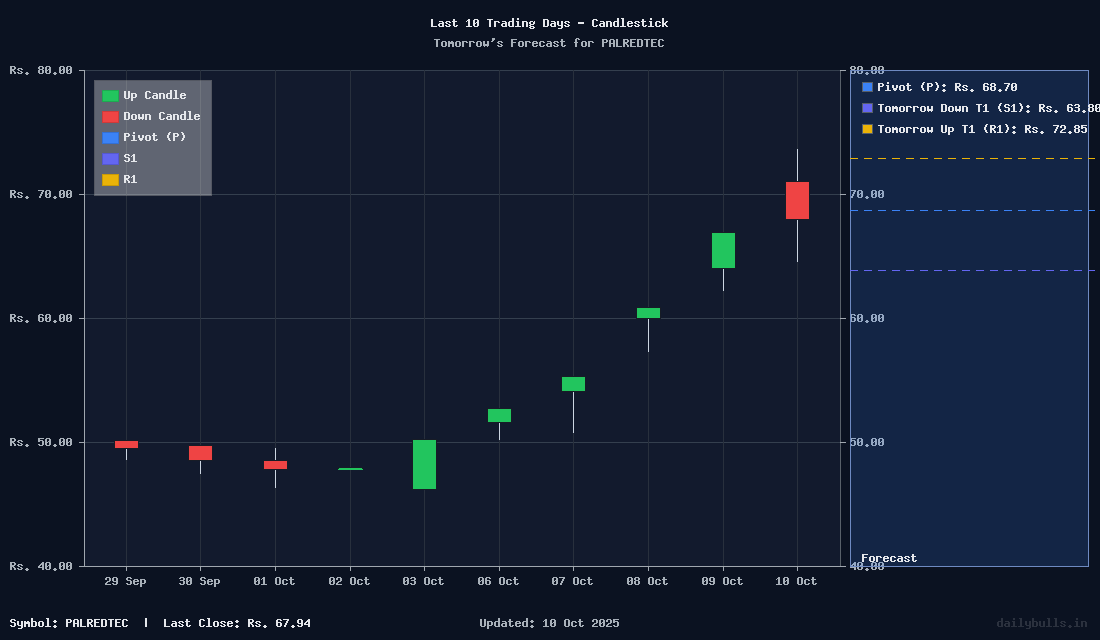Click the purple S1 legend swatch
The height and width of the screenshot is (640, 1100).
[x=110, y=159]
